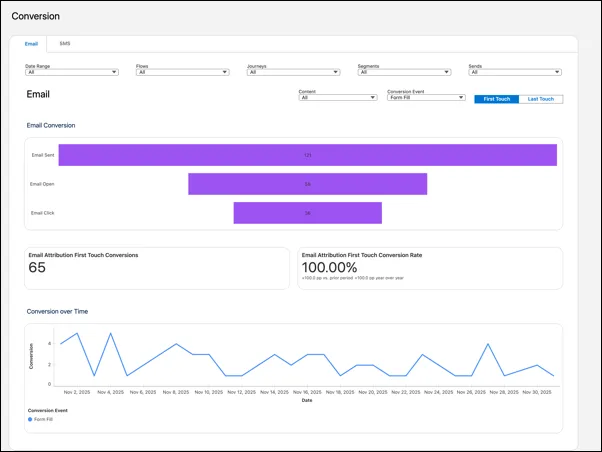This screenshot has height=452, width=602.
Task: Click the blue Form-Fill legend dot
Action: pyautogui.click(x=30, y=419)
